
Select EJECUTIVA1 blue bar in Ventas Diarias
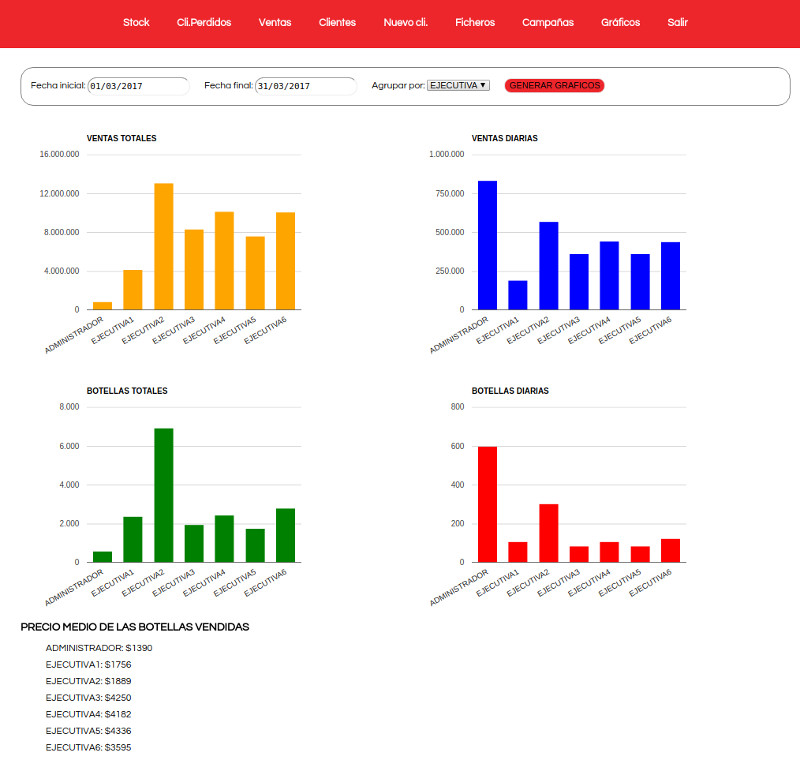[x=518, y=295]
